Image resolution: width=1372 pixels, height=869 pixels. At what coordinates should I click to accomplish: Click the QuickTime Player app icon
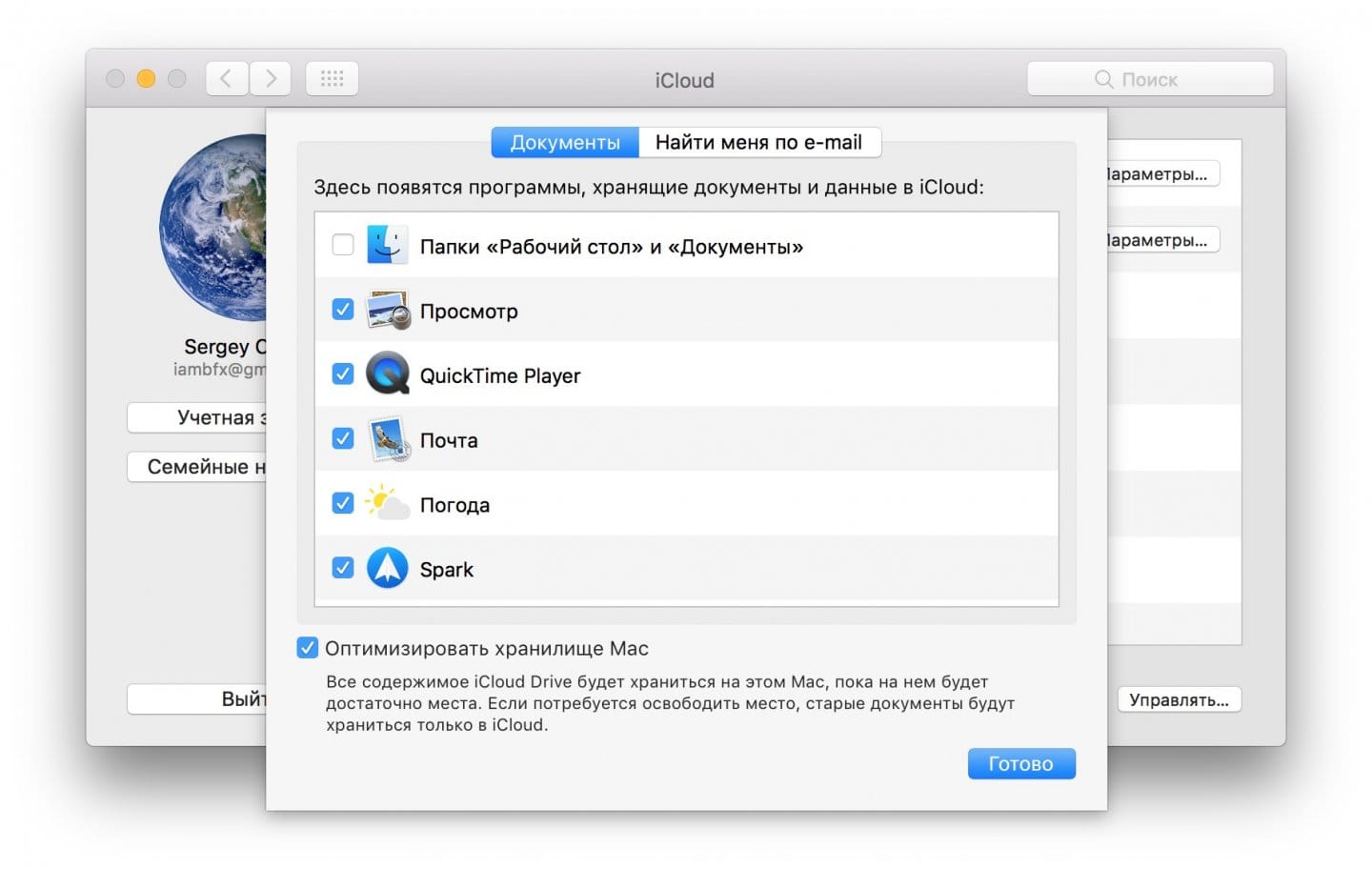(388, 374)
